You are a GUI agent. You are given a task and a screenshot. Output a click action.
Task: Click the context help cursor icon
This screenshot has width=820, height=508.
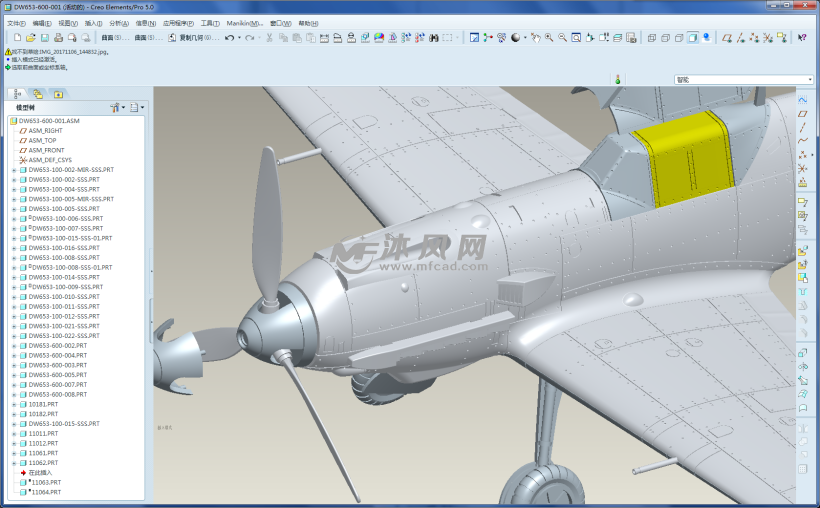[802, 38]
